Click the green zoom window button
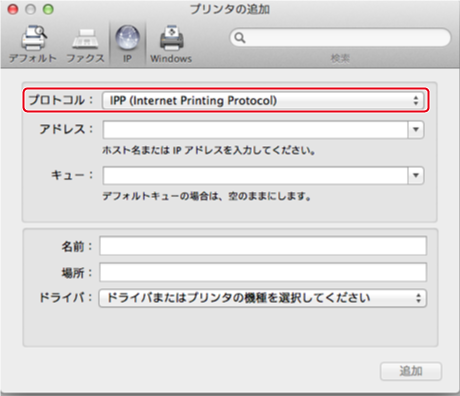Viewport: 460px width, 396px height. 48,9
